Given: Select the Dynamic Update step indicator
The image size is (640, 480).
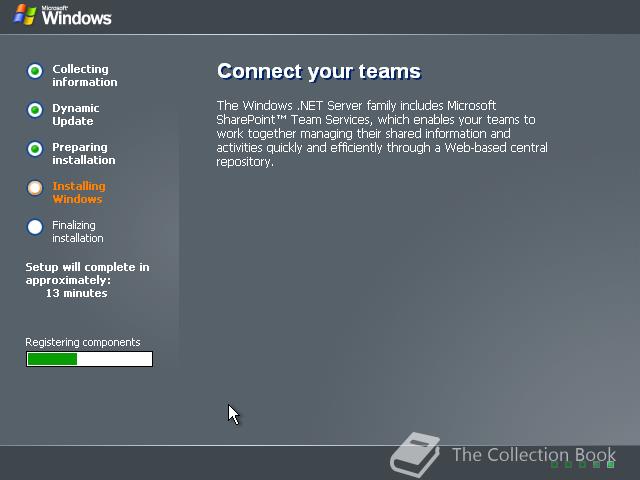Looking at the screenshot, I should click(35, 110).
